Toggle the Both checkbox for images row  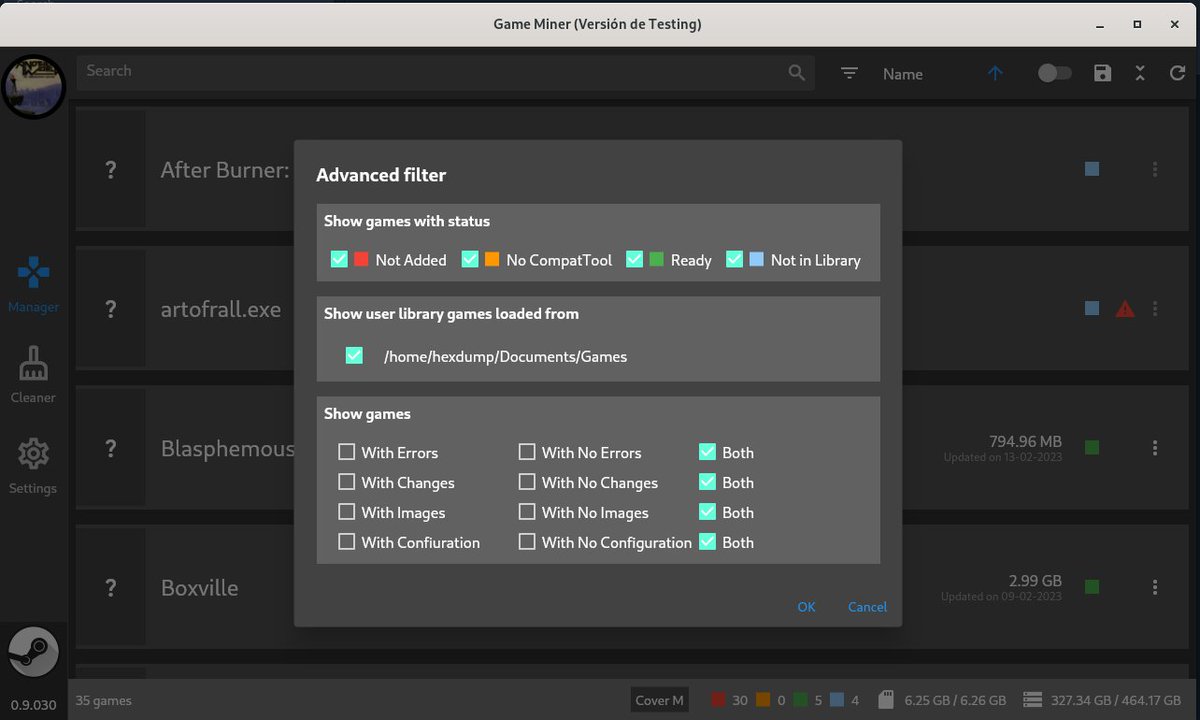(707, 512)
